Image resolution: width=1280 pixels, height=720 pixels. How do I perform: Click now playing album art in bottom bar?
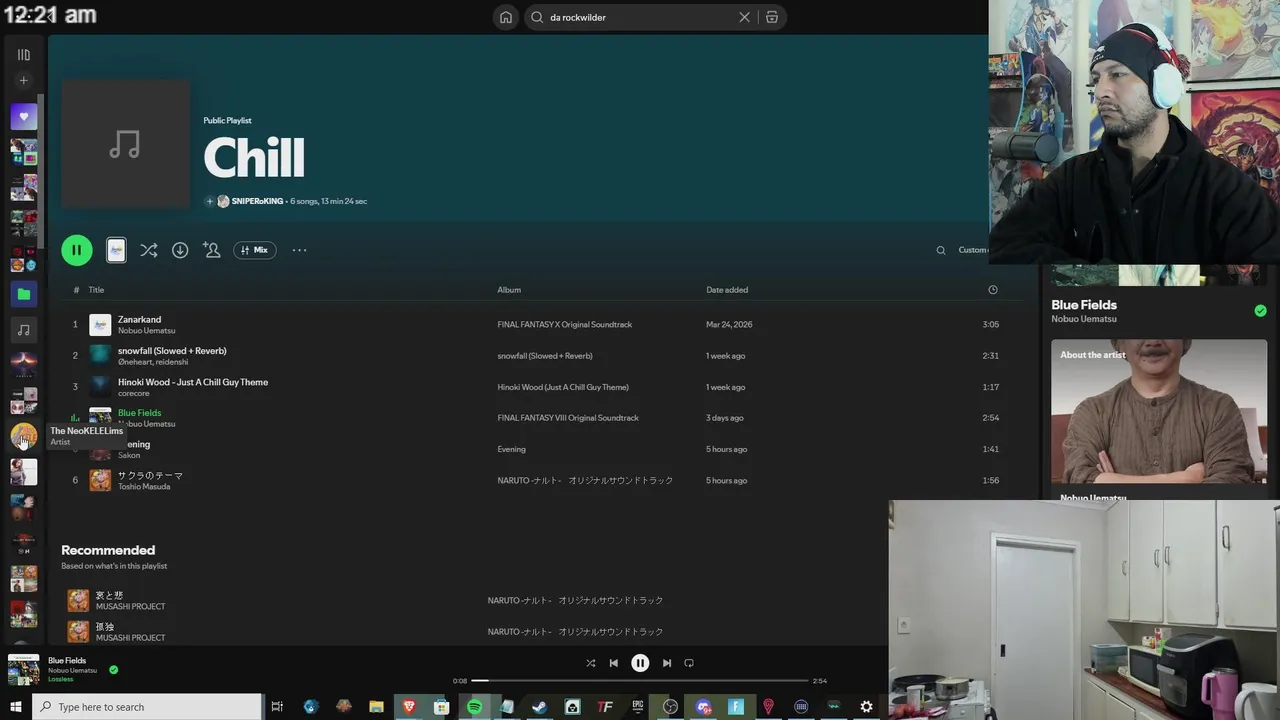(24, 670)
